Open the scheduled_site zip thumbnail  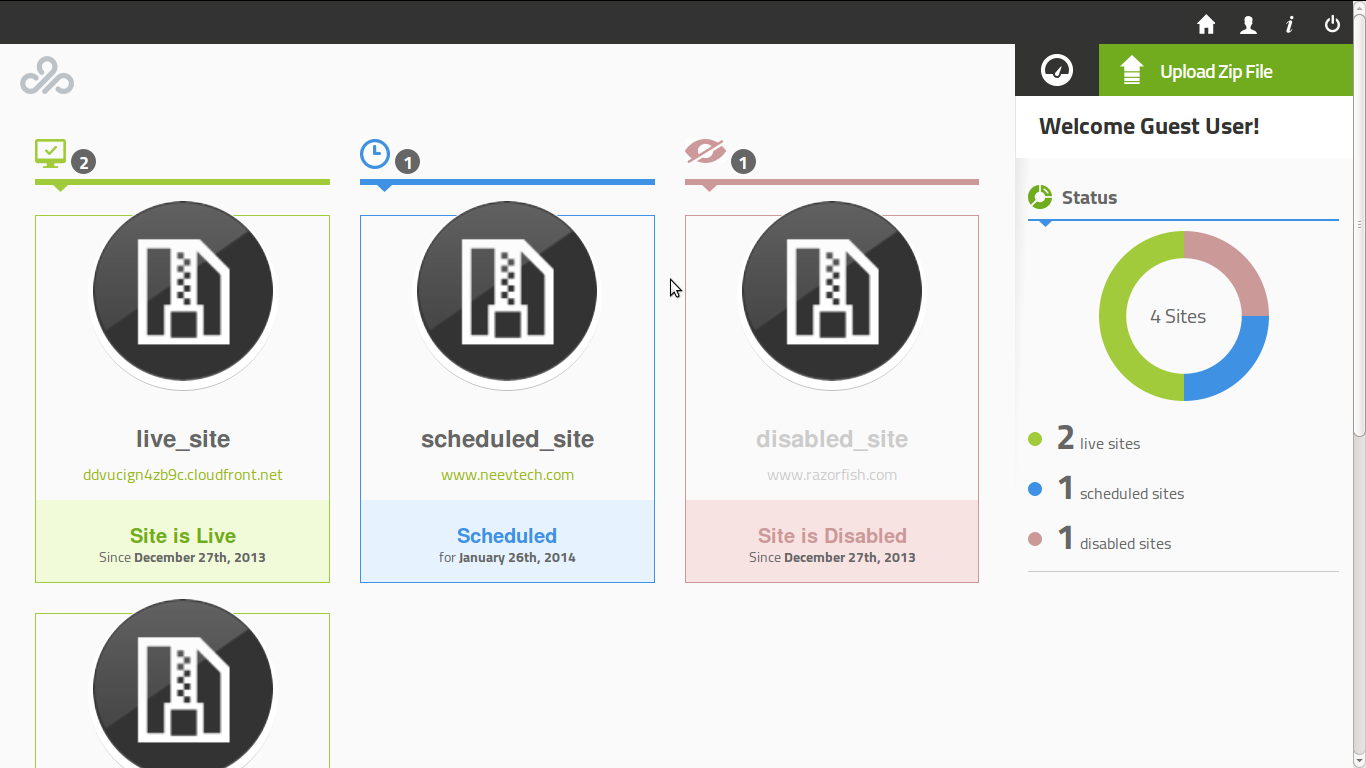pyautogui.click(x=507, y=292)
